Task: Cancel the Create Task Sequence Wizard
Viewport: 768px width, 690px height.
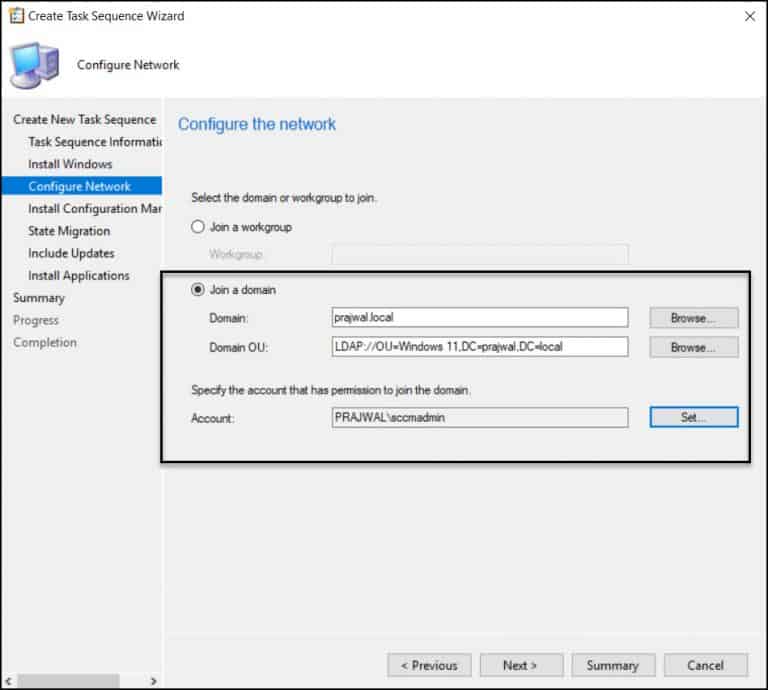Action: click(705, 666)
